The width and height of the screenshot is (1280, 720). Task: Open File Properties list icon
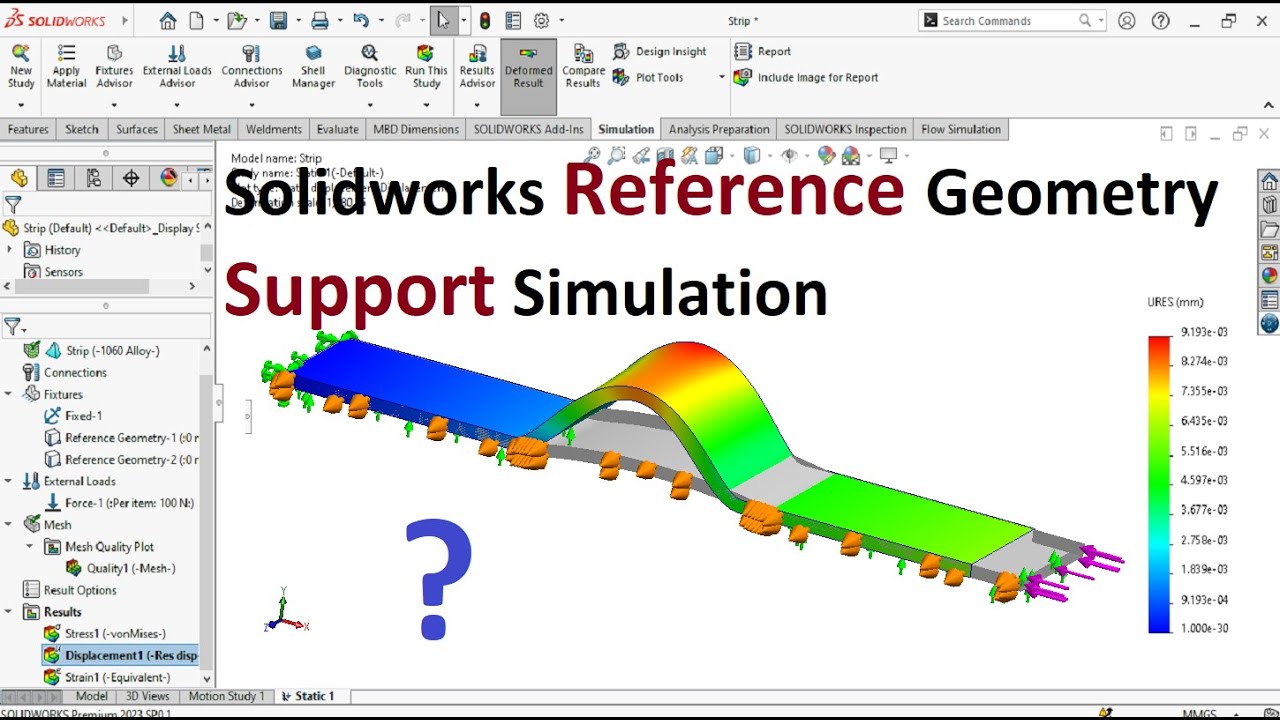click(x=513, y=21)
